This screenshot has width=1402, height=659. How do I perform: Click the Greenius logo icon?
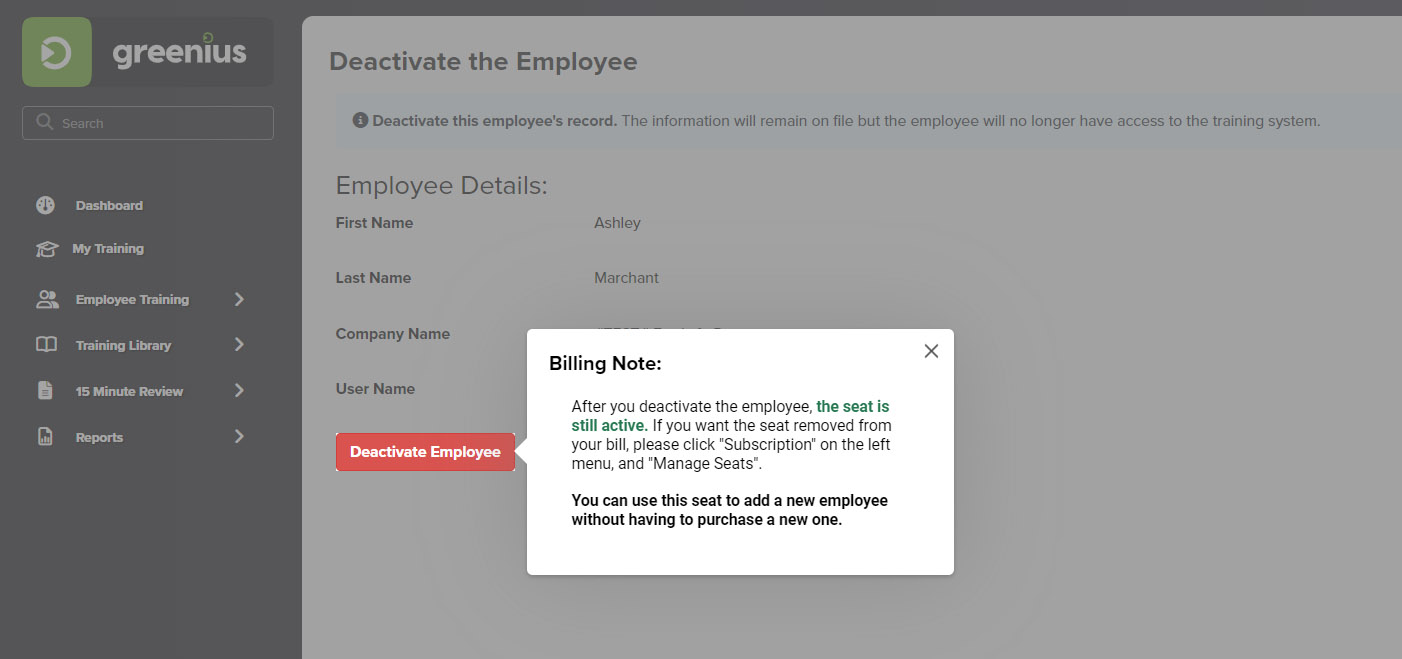(x=57, y=52)
